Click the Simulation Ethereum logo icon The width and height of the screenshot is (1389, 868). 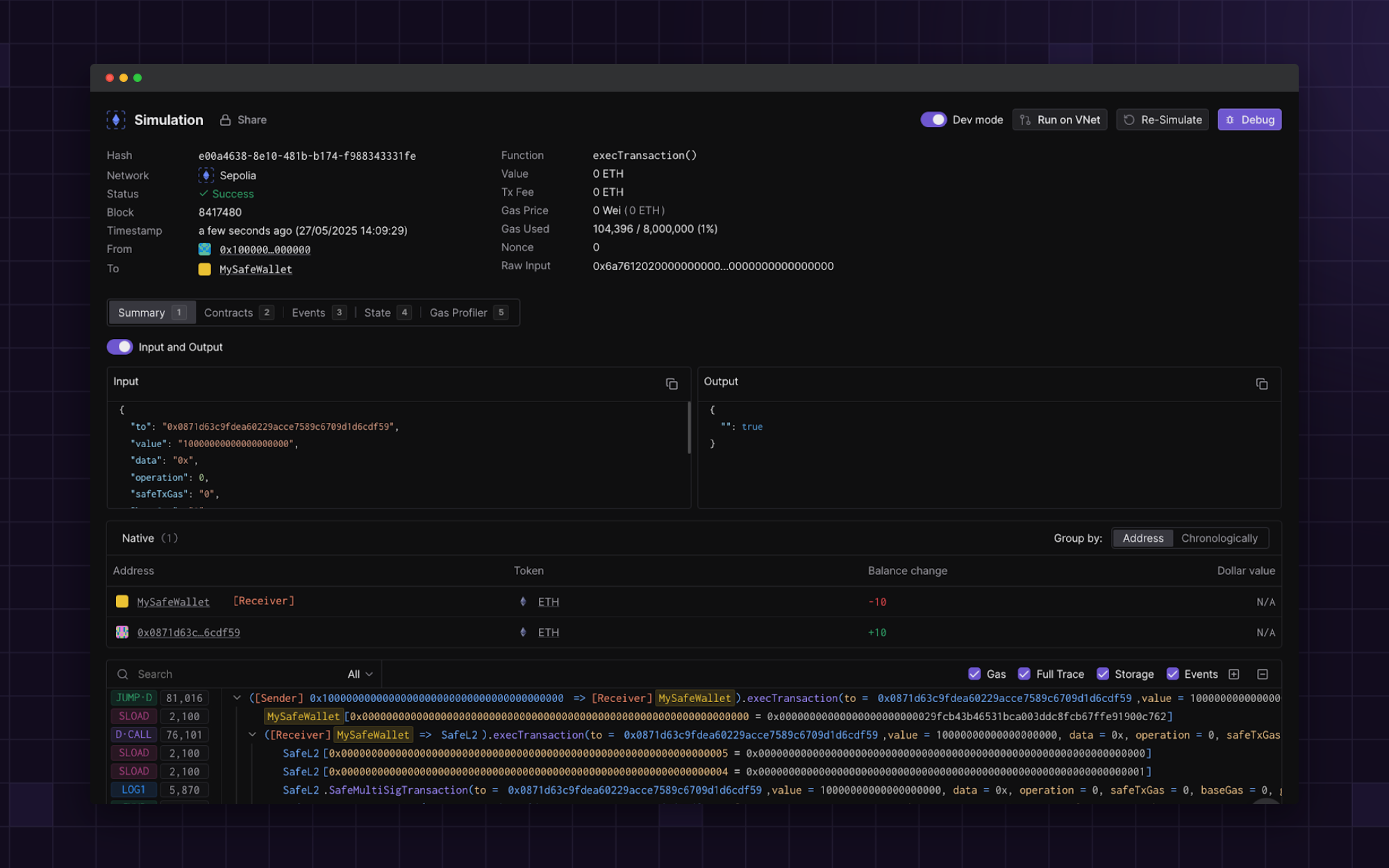(116, 120)
